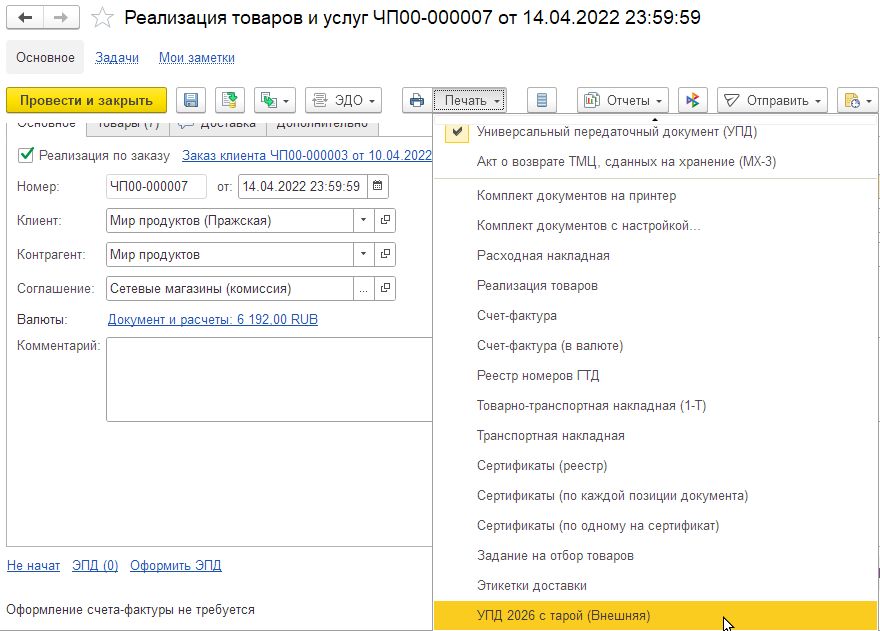Screen dimensions: 880x631
Task: Toggle the УПД checkmark in the print menu
Action: click(457, 132)
